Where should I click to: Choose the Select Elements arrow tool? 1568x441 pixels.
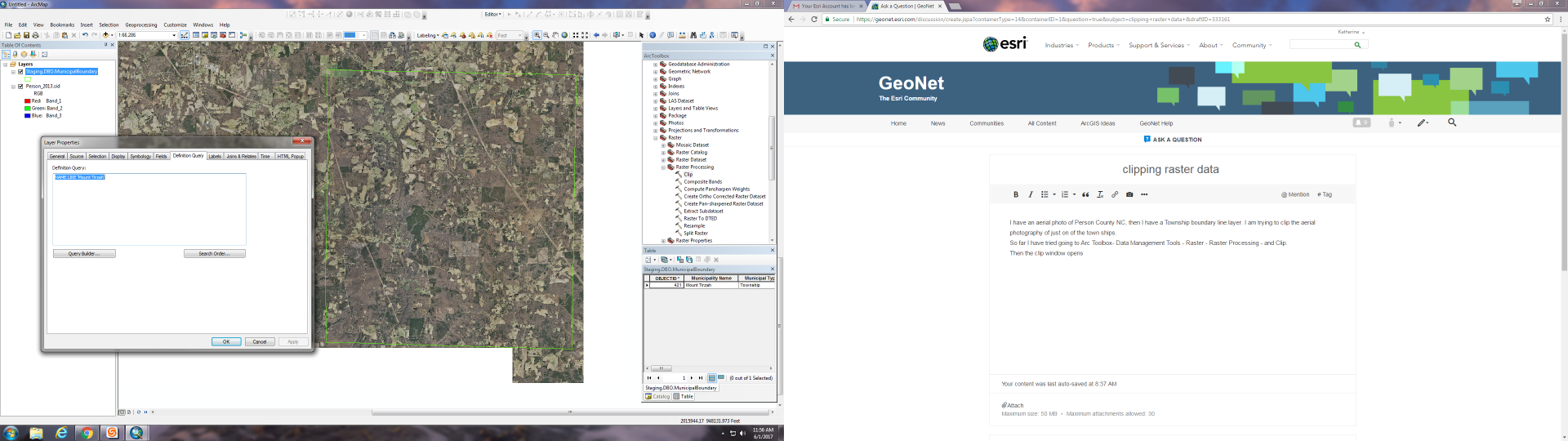click(x=641, y=35)
